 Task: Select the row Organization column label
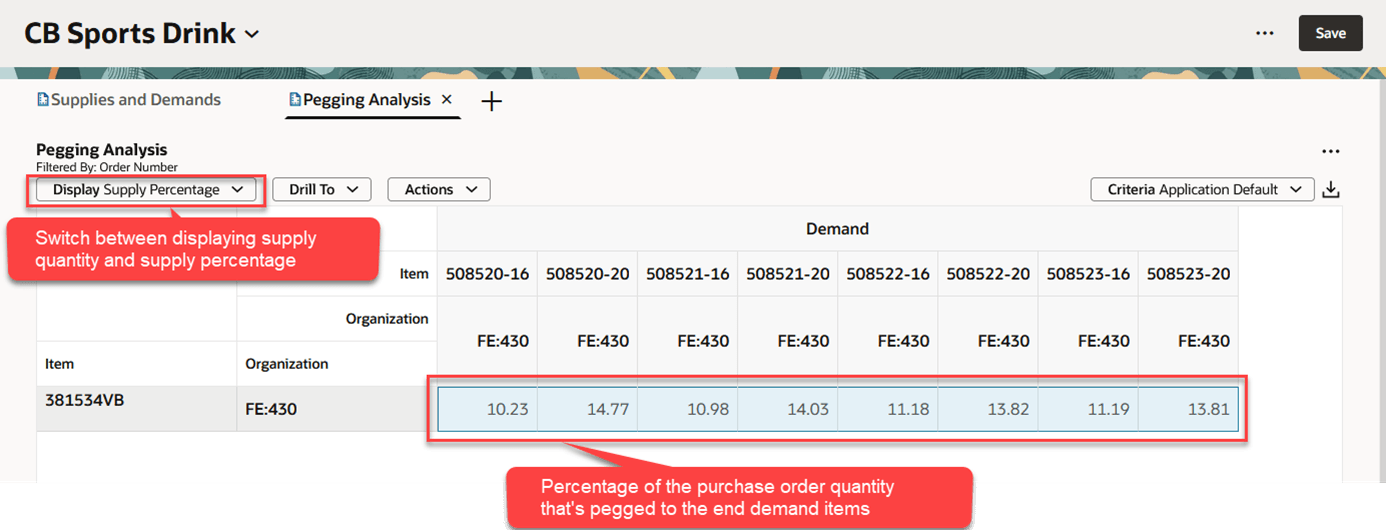coord(287,364)
